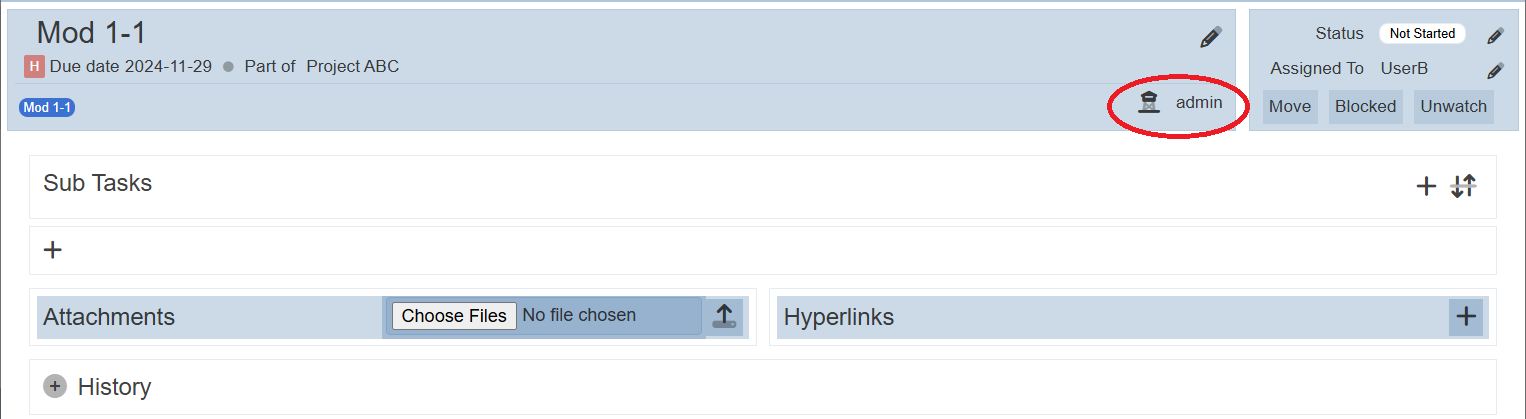This screenshot has height=419, width=1526.
Task: Click the upload icon in Attachments
Action: [724, 316]
